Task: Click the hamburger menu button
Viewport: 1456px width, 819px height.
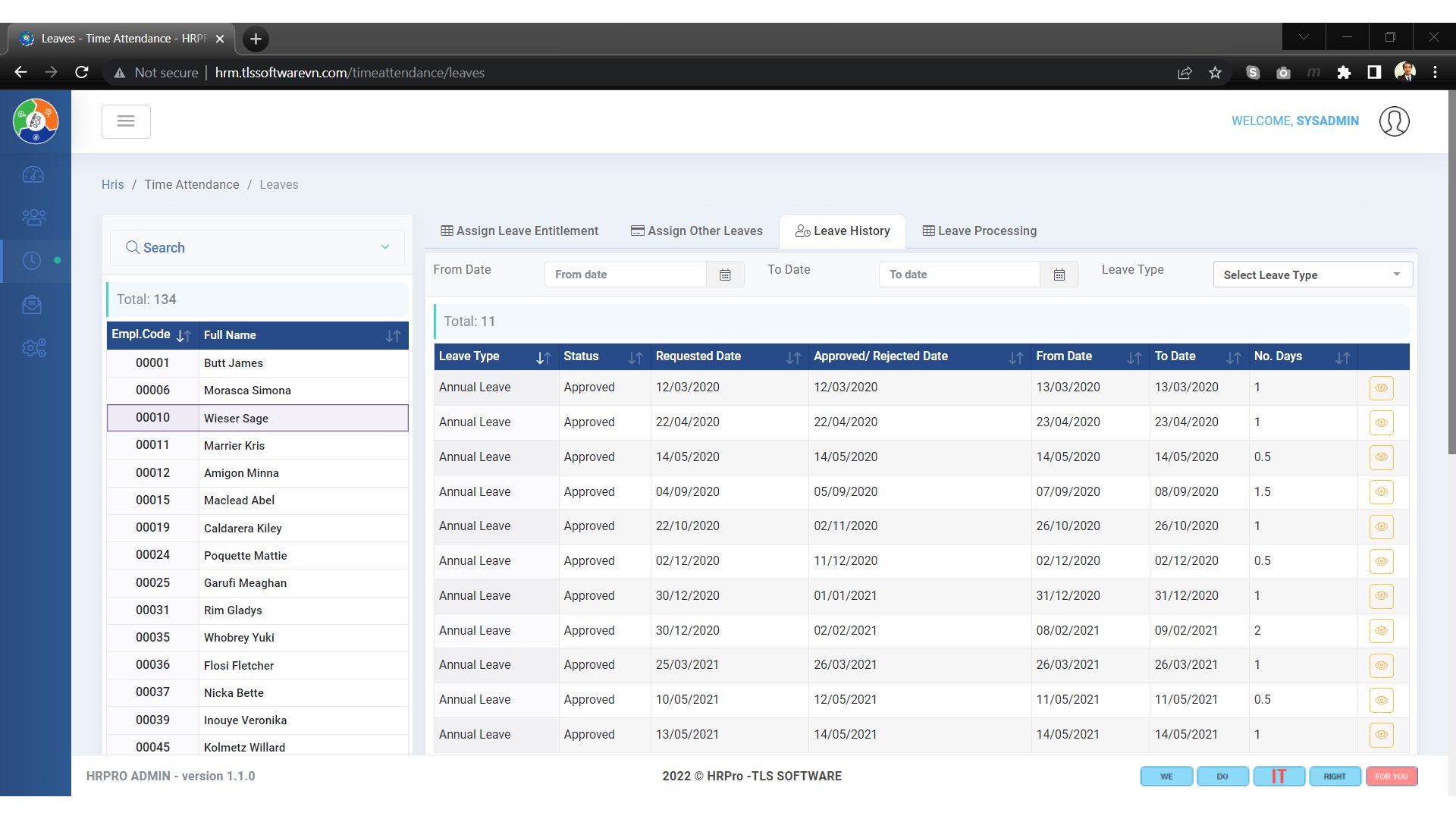Action: (126, 121)
